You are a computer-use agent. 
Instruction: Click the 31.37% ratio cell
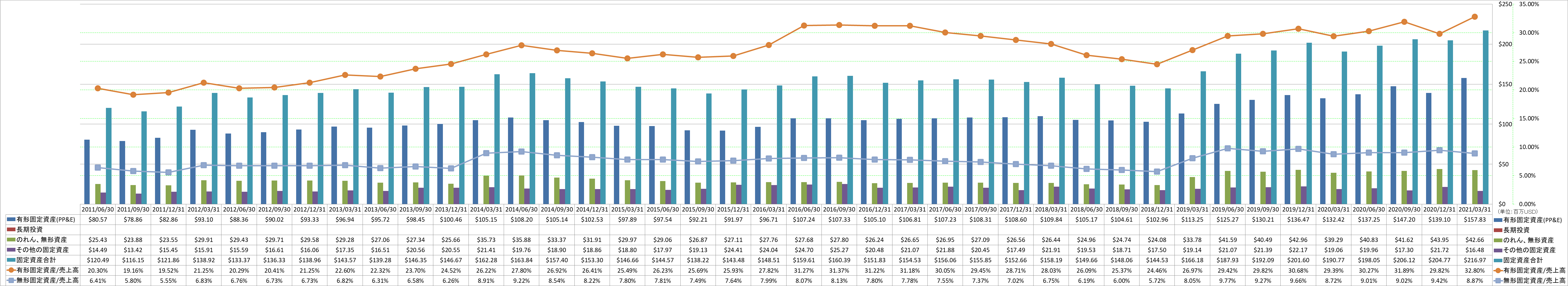coord(839,270)
